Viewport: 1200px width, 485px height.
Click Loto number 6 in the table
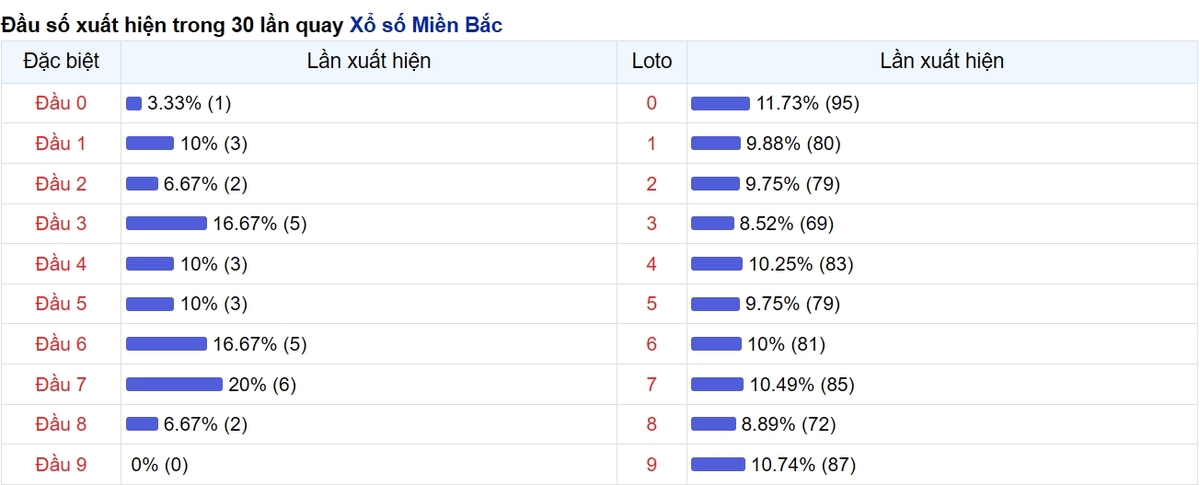652,344
